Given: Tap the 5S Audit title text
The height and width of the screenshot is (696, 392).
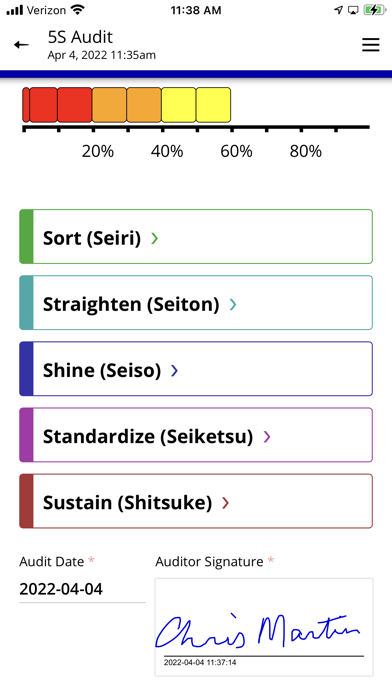Looking at the screenshot, I should point(80,37).
